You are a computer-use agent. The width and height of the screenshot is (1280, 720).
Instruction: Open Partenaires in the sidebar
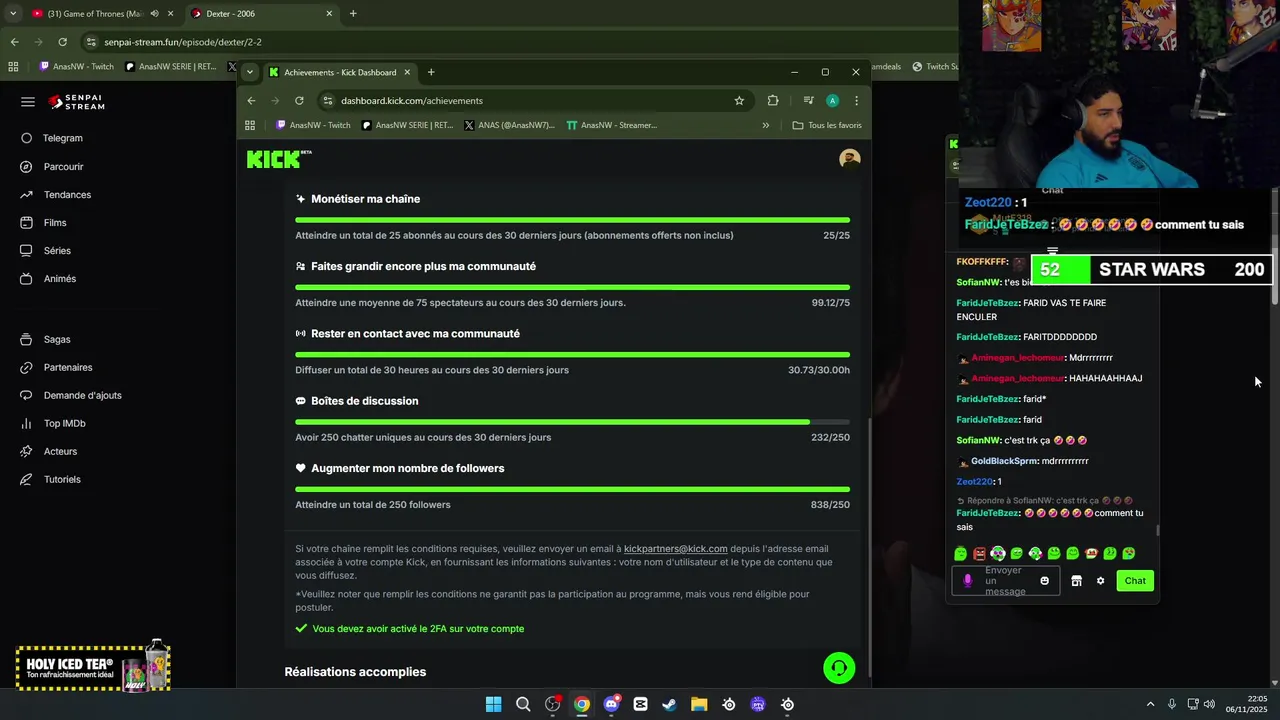coord(68,367)
